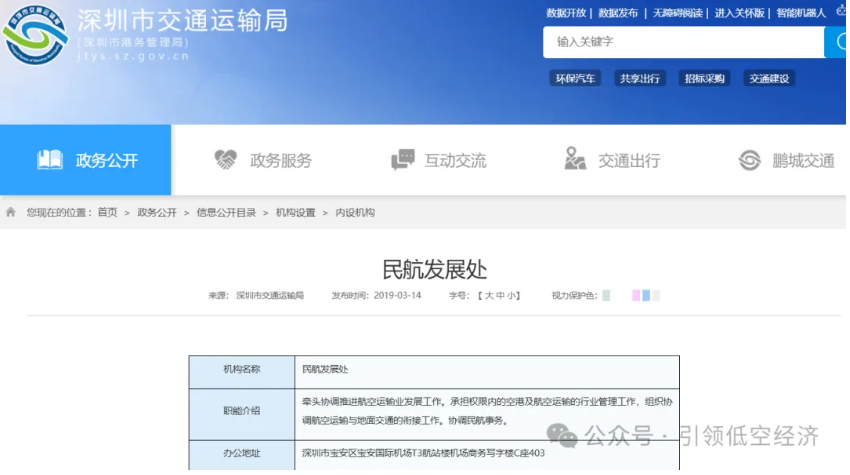Viewport: 850px width, 475px height.
Task: Click the handshake icon for 政务服务
Action: point(226,160)
